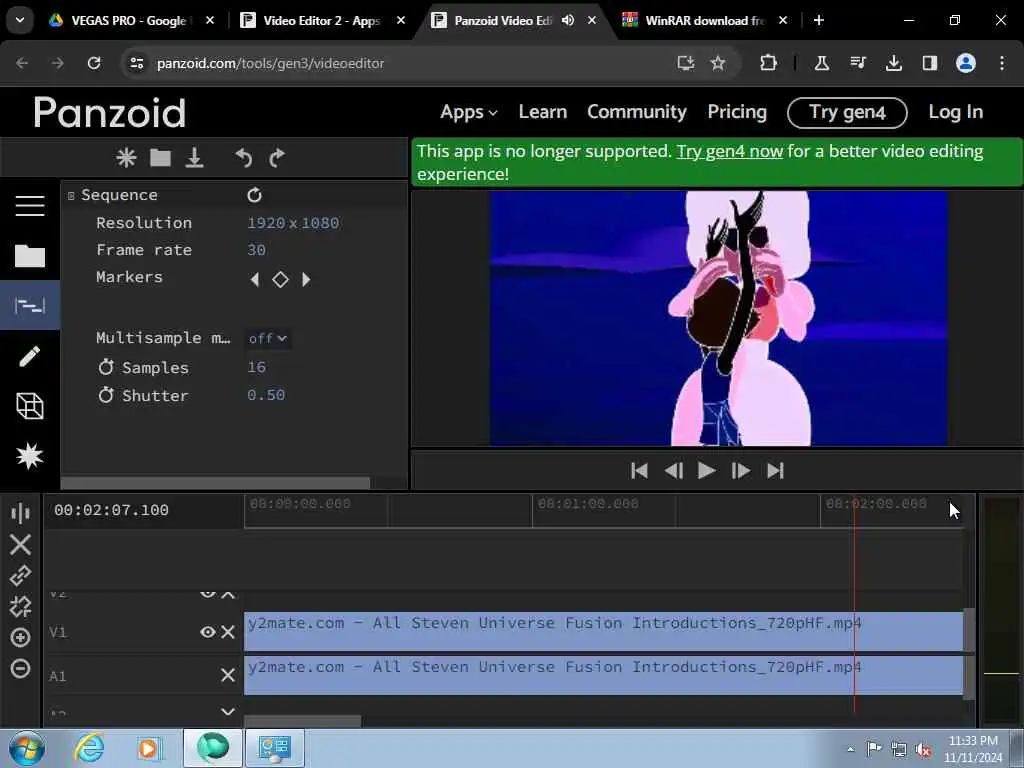
Task: Select the sequence timeline sidebar tab
Action: [x=30, y=305]
